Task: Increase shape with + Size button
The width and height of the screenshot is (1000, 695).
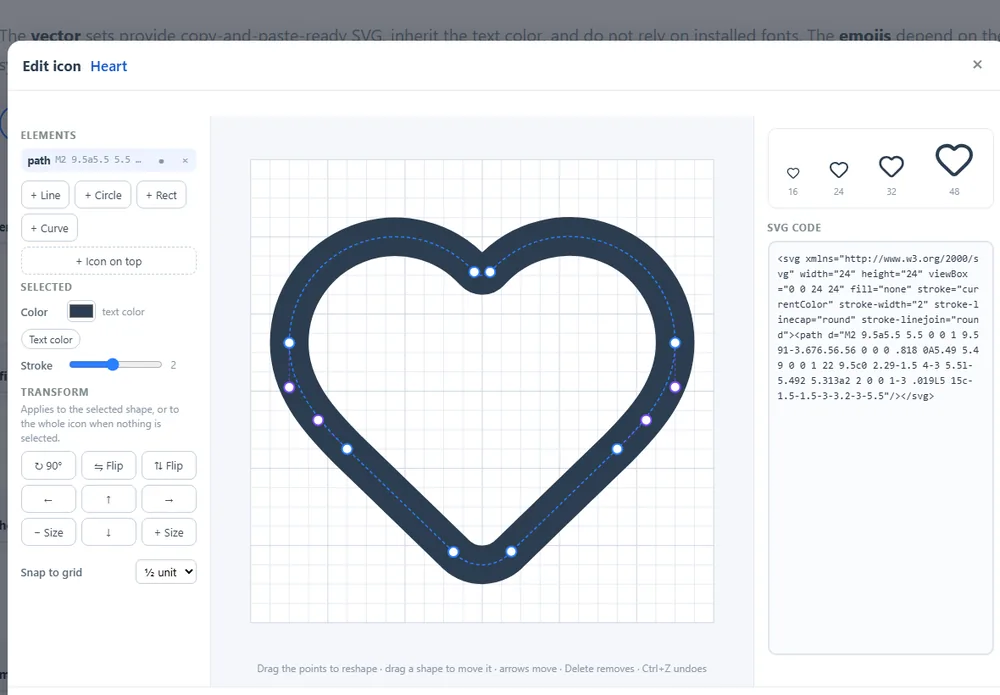Action: (x=168, y=532)
